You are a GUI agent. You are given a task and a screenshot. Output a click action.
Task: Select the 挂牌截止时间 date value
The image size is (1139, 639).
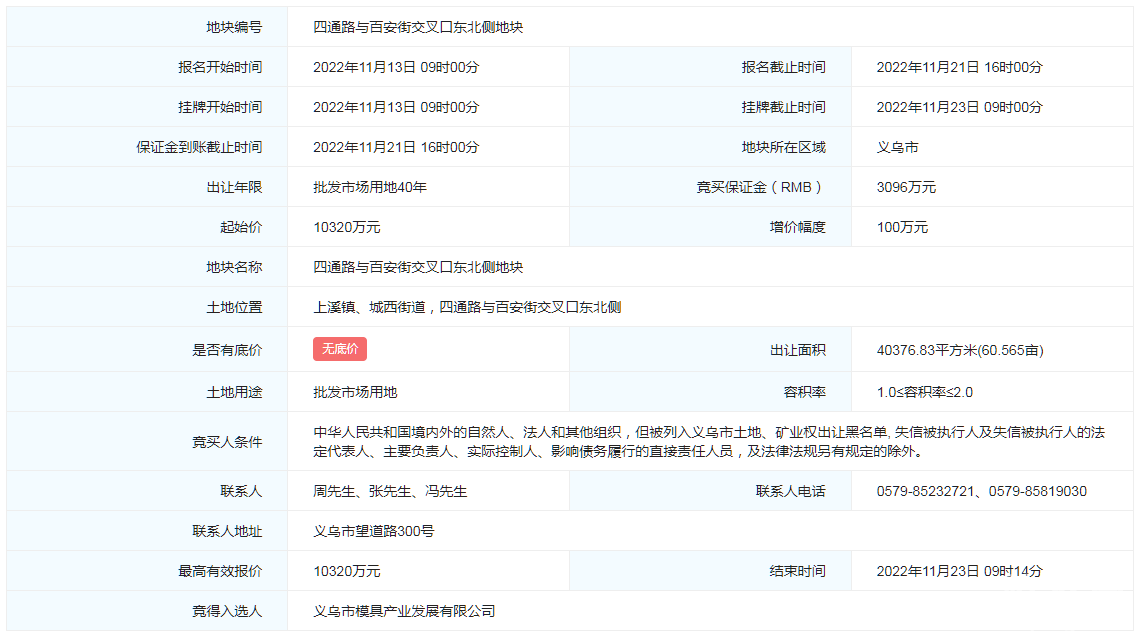coord(959,107)
